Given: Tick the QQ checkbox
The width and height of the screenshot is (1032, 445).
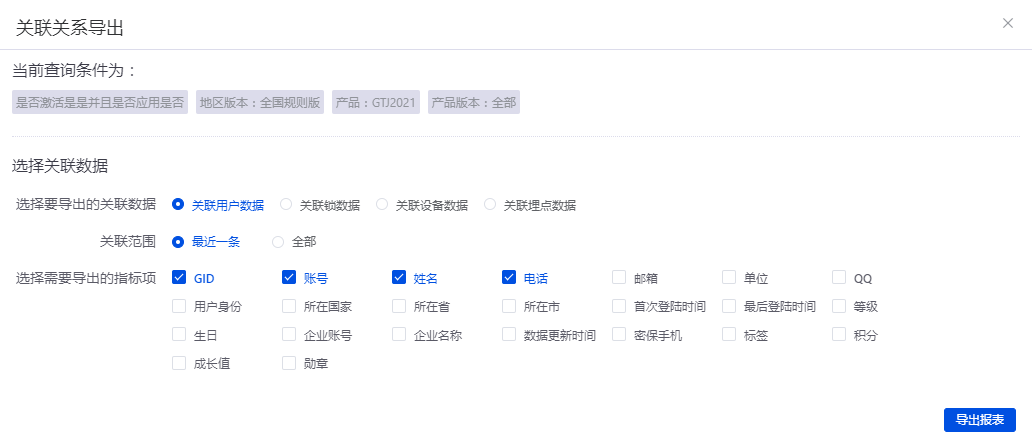Looking at the screenshot, I should [839, 277].
